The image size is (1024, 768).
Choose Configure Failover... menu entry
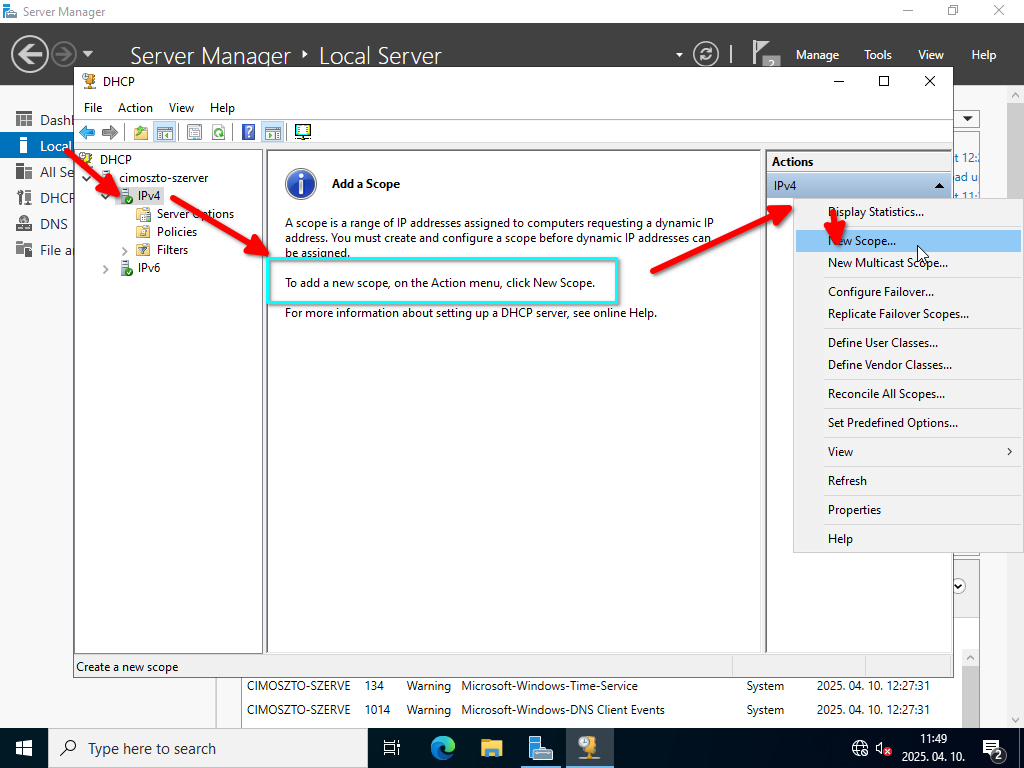click(x=881, y=292)
